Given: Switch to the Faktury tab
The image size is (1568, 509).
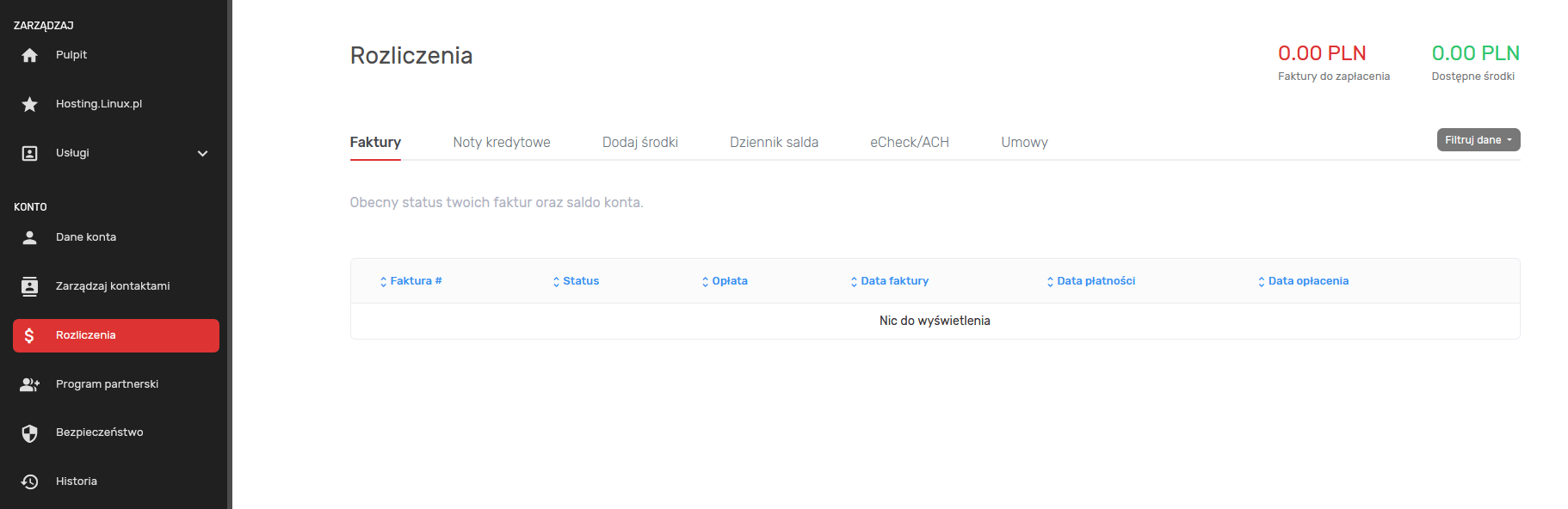Looking at the screenshot, I should click(x=375, y=143).
